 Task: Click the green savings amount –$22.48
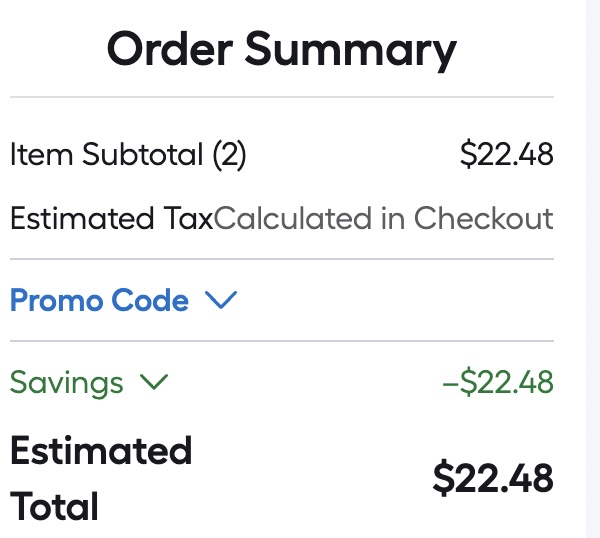tap(497, 382)
